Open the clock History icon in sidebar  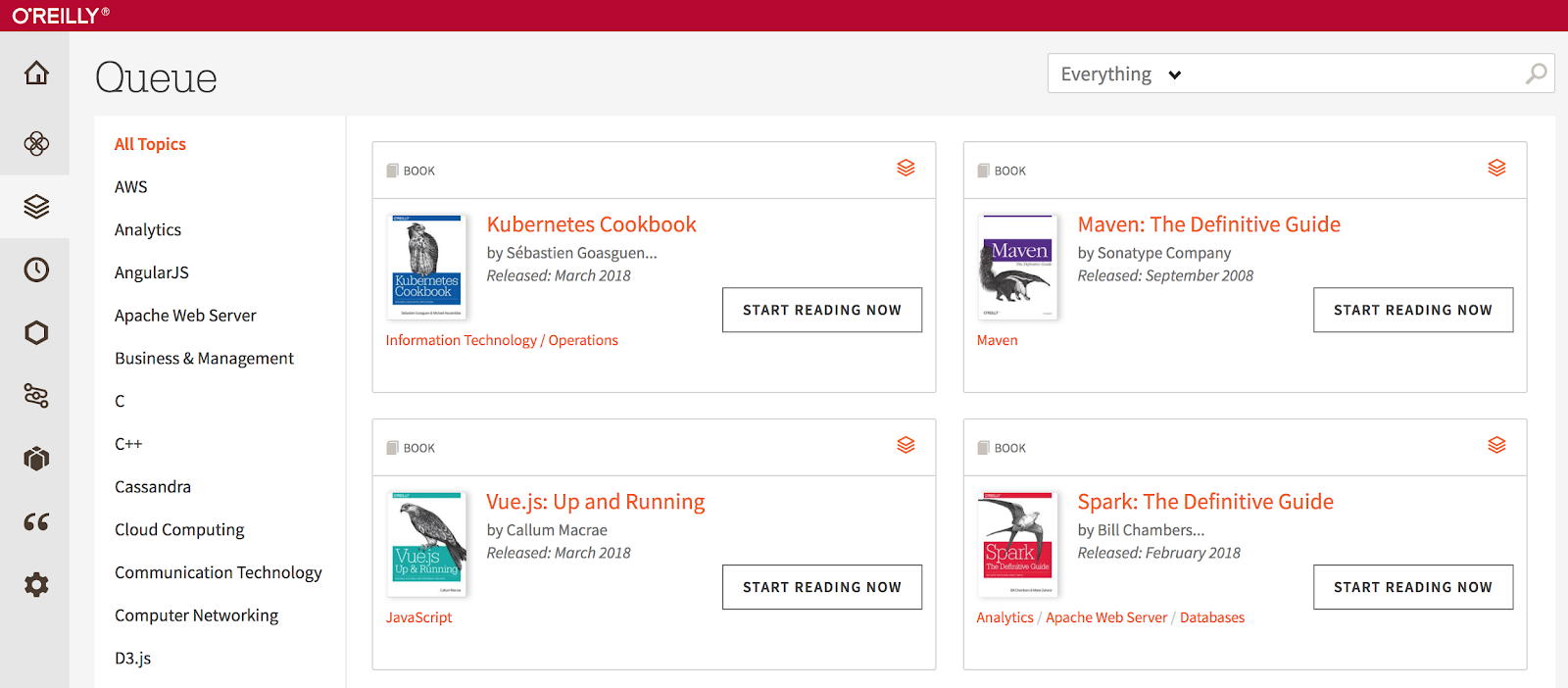pyautogui.click(x=36, y=270)
